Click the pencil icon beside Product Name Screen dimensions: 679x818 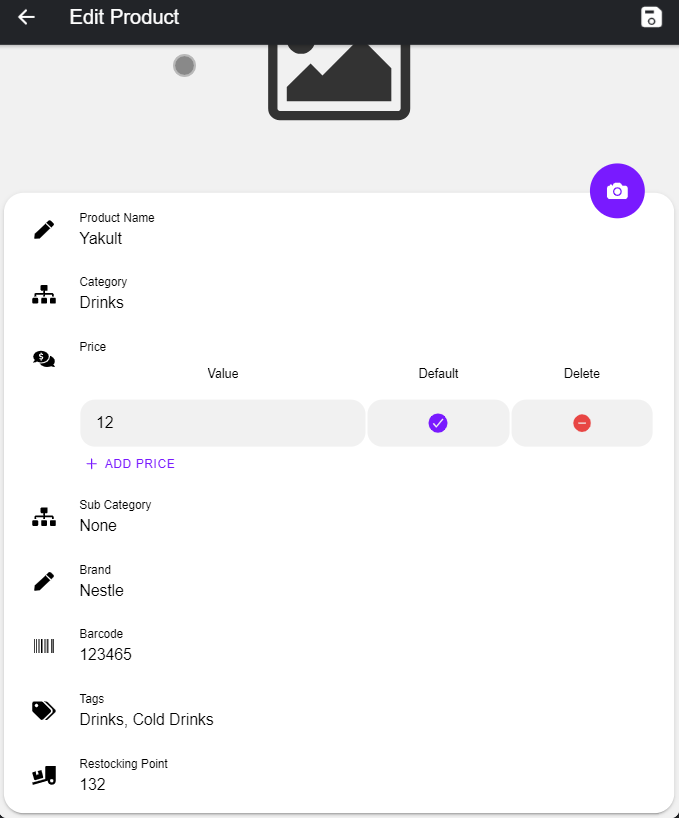(x=44, y=230)
